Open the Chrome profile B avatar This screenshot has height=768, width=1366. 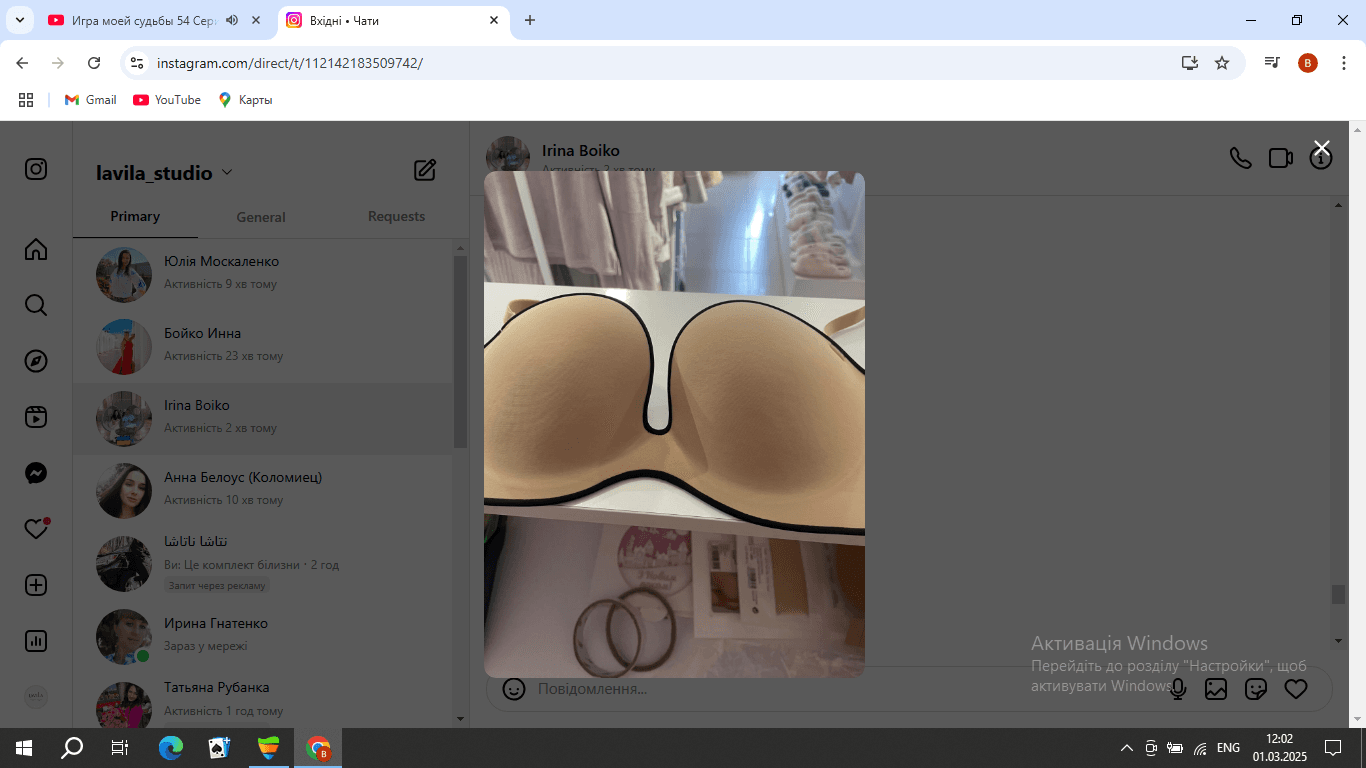click(1308, 63)
